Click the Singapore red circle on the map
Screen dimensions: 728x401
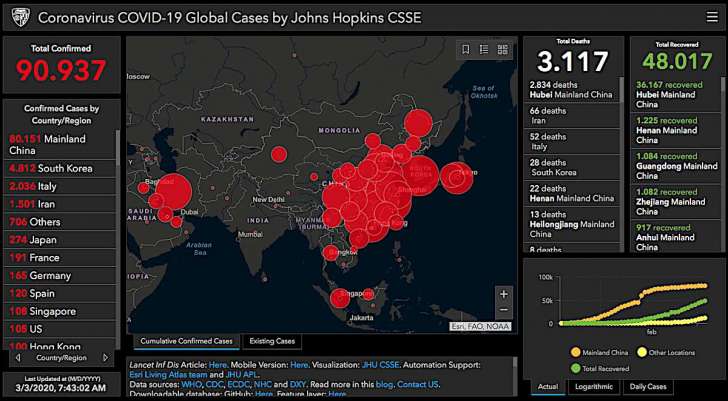pyautogui.click(x=339, y=298)
